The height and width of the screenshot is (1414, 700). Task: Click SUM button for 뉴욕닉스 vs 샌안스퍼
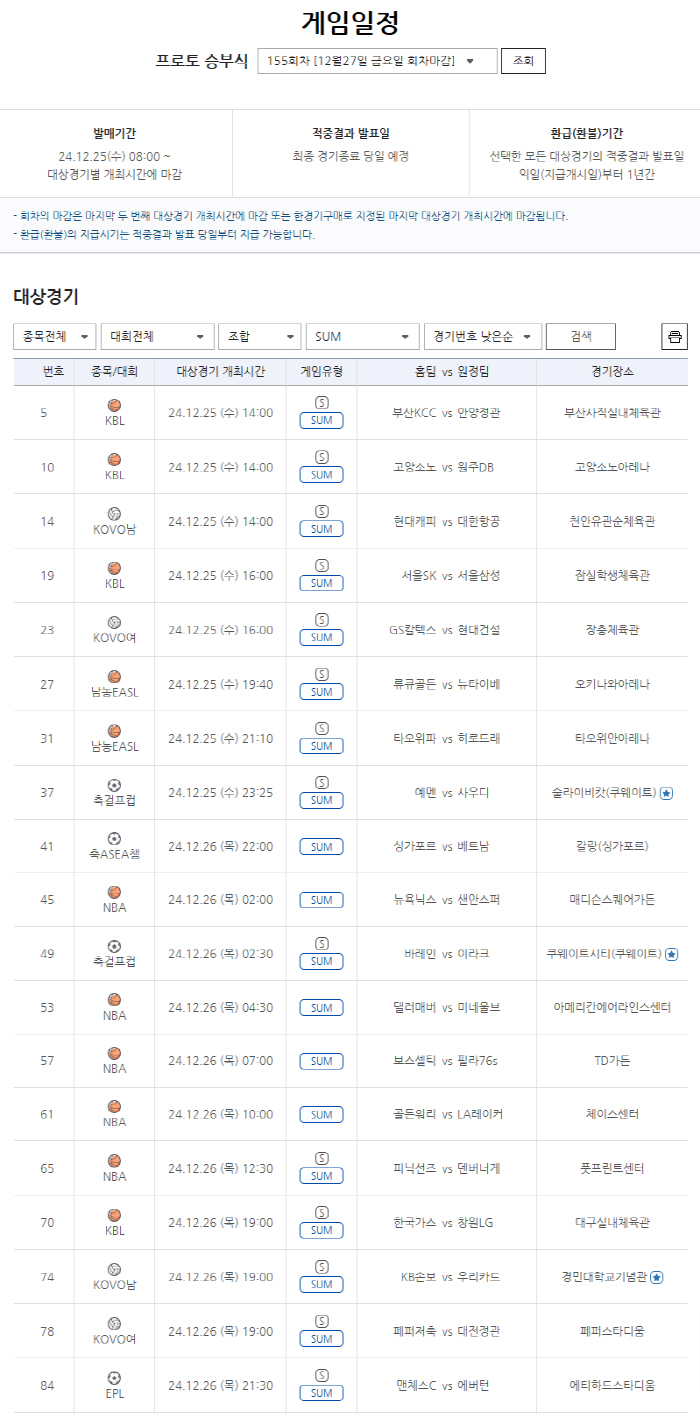(321, 900)
